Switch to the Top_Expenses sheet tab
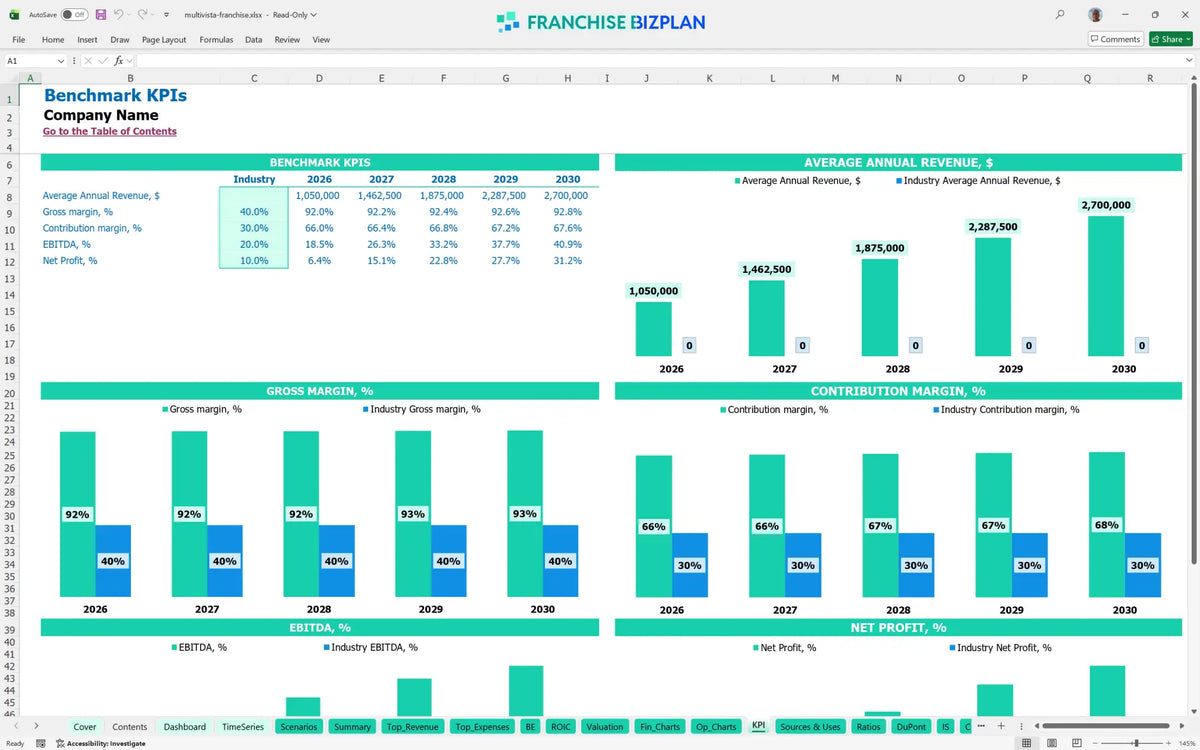The width and height of the screenshot is (1200, 750). (481, 727)
